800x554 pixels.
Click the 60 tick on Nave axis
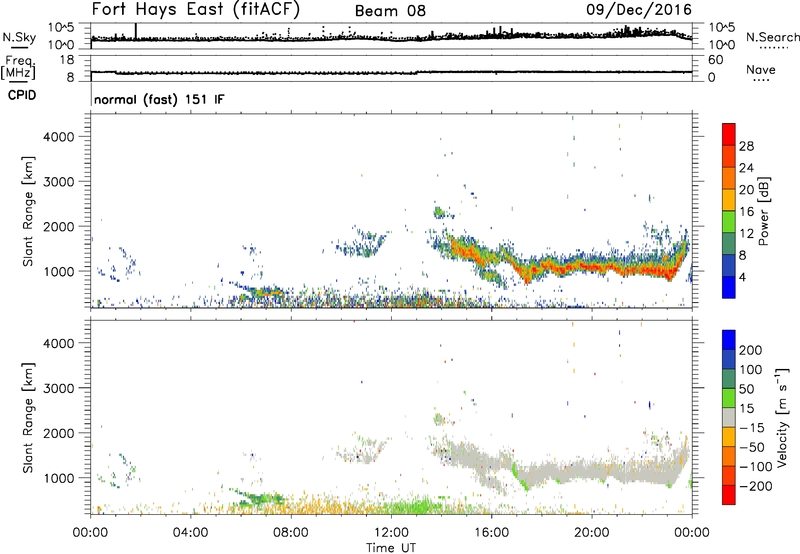tap(716, 60)
